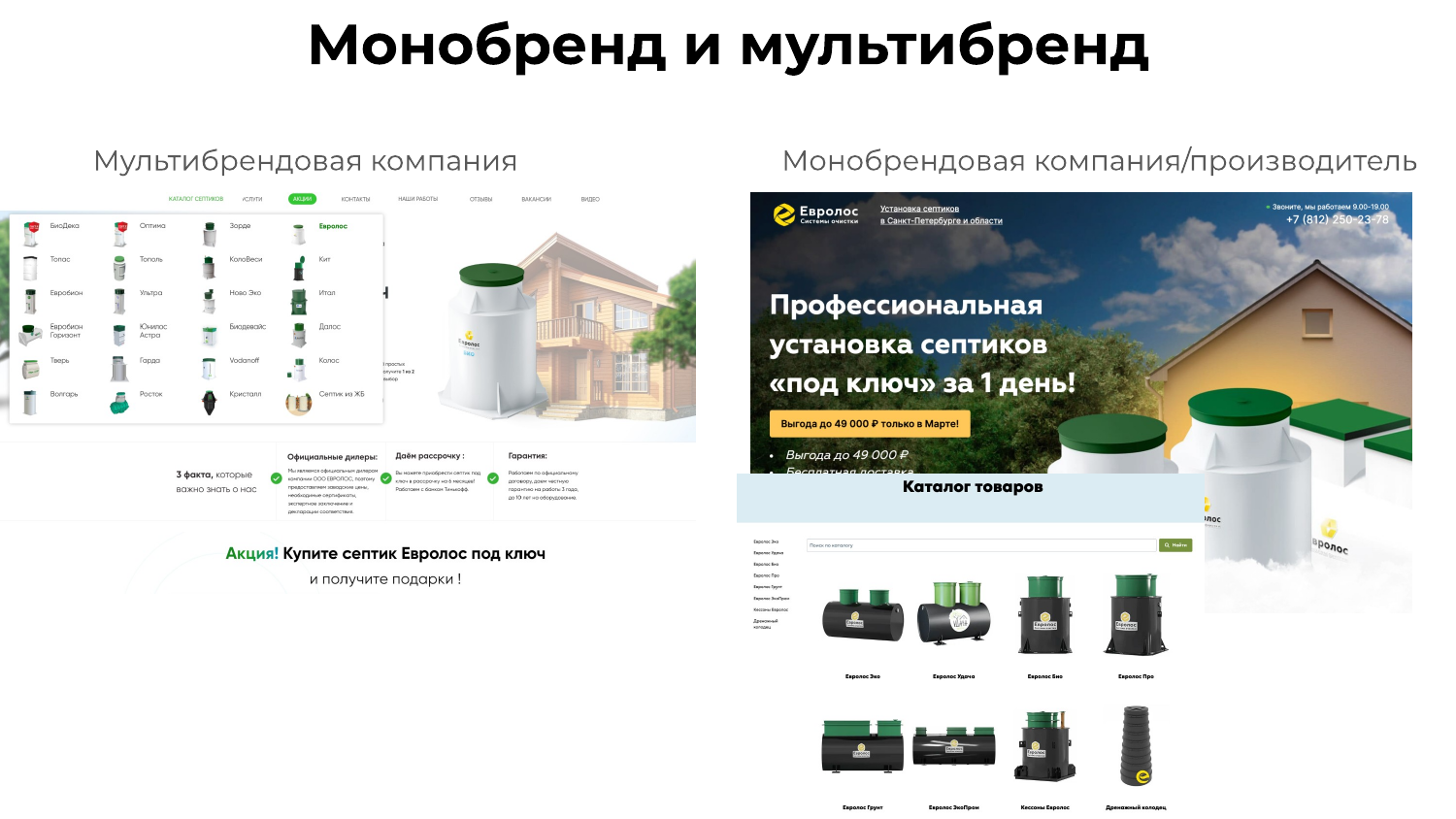
Task: Click the Выгода до 49 000 ₽ banner button
Action: pyautogui.click(x=870, y=424)
